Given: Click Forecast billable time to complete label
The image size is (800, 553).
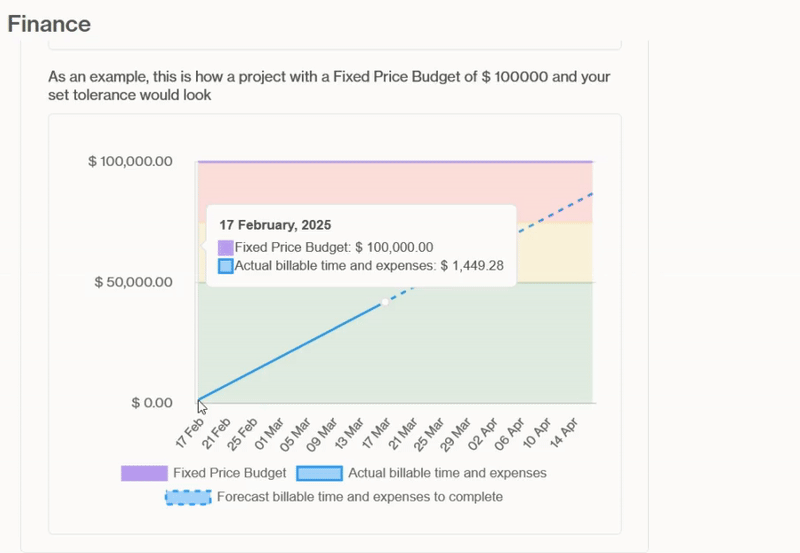Looking at the screenshot, I should [359, 497].
